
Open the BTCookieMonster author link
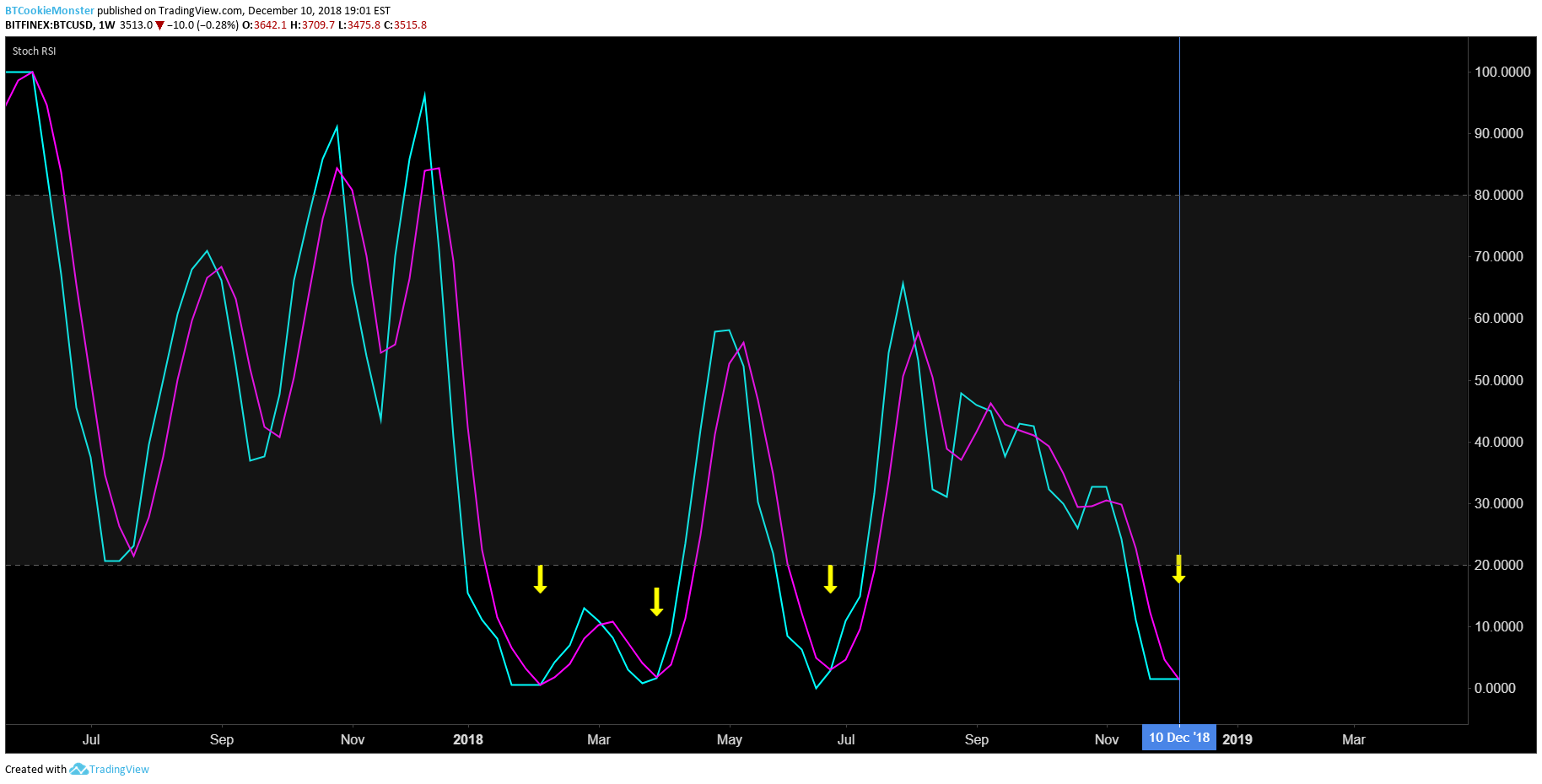pos(50,11)
